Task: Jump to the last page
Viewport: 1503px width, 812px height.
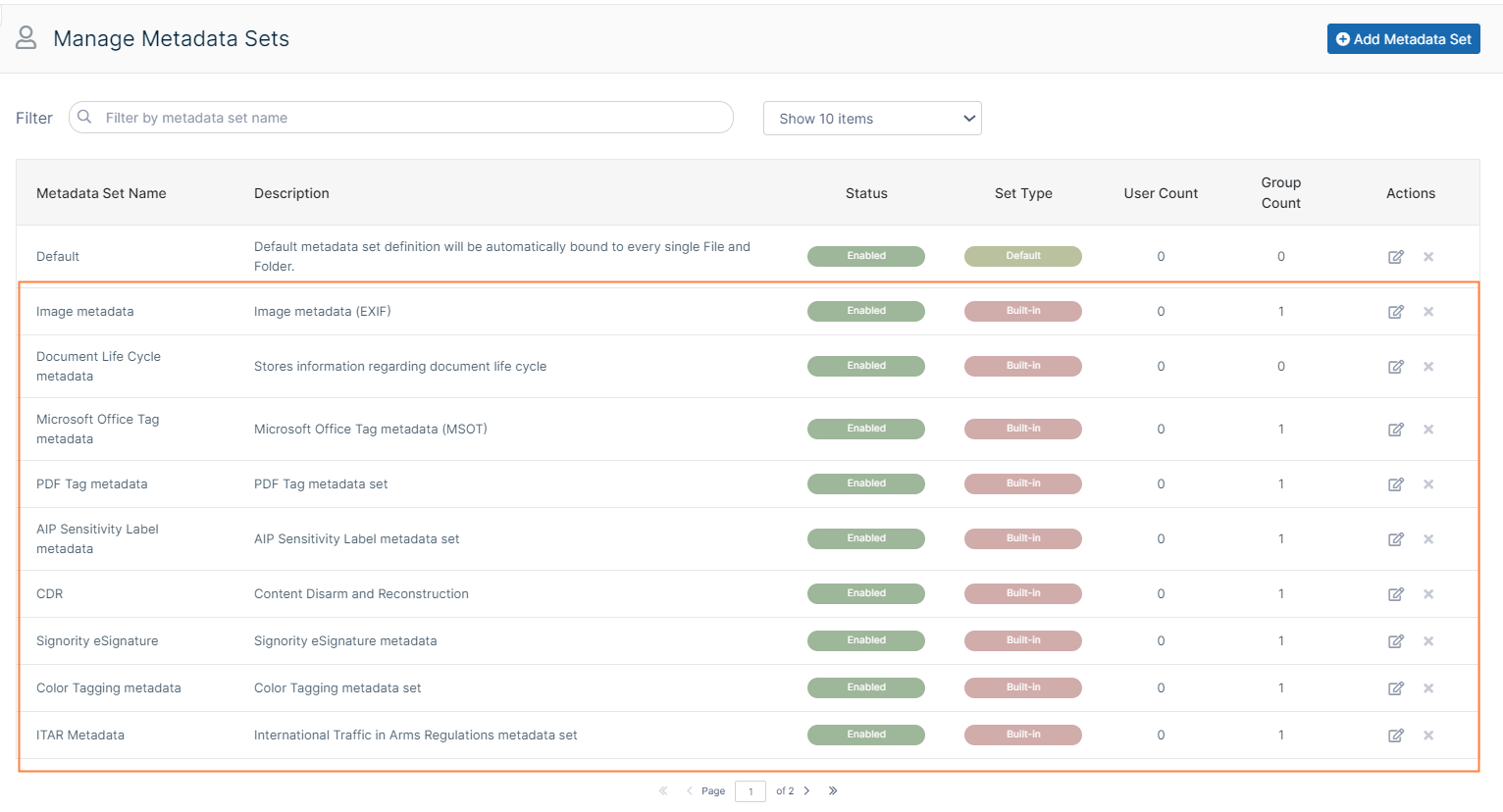Action: pos(832,790)
